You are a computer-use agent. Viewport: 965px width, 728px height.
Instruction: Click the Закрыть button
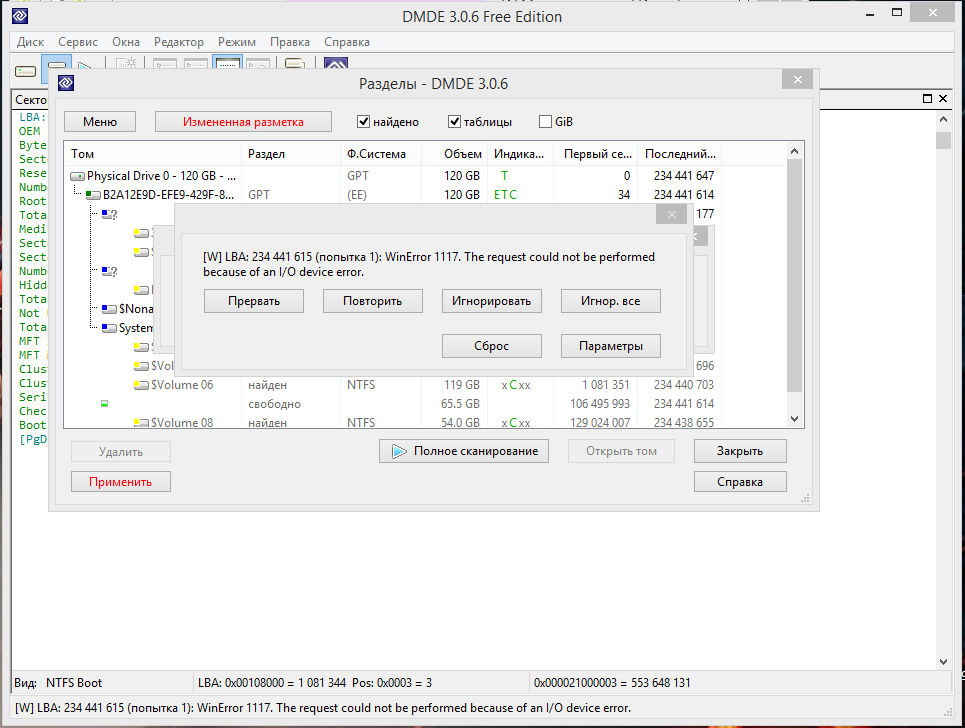coord(740,451)
